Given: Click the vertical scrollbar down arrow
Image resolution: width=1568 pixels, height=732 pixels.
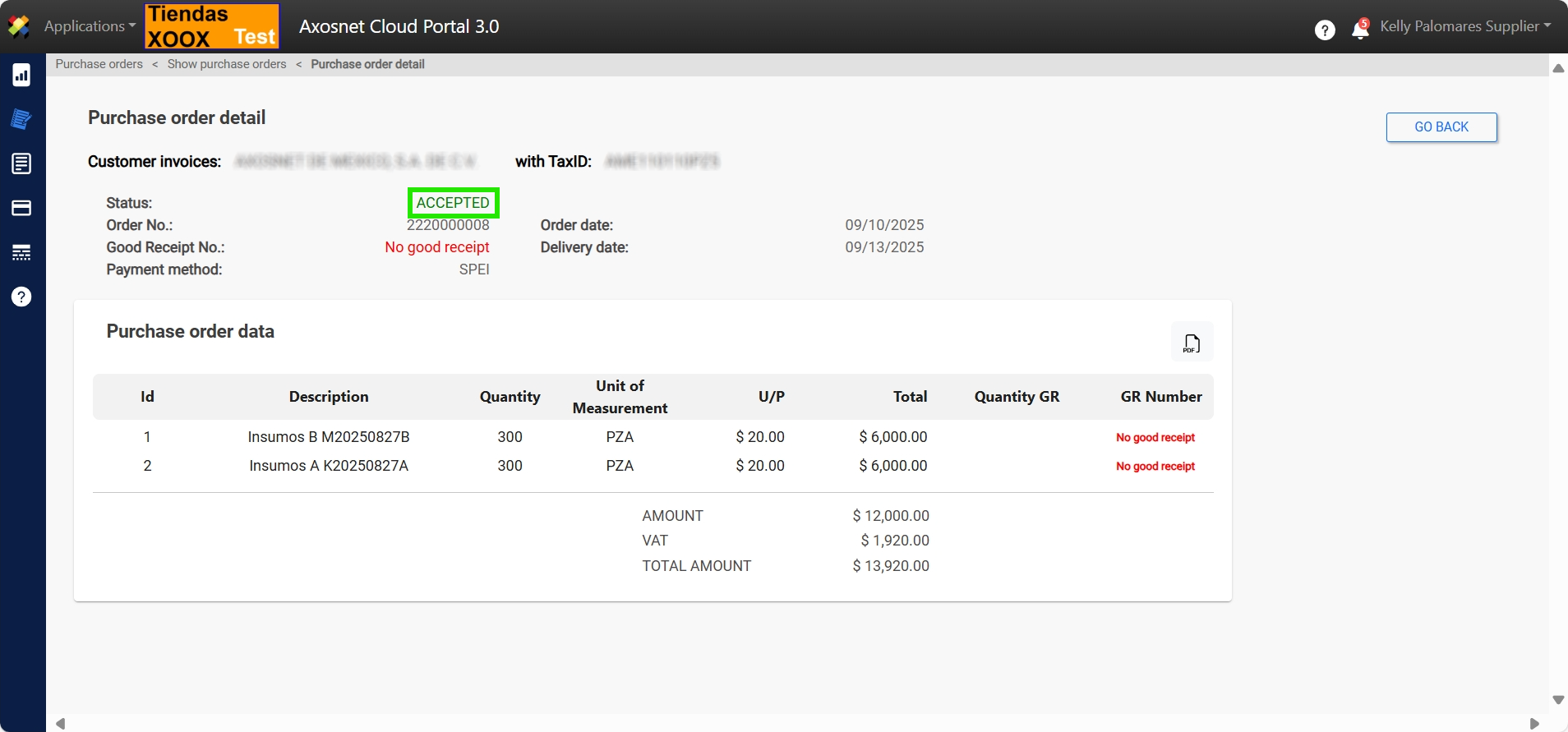Looking at the screenshot, I should pos(1558,700).
